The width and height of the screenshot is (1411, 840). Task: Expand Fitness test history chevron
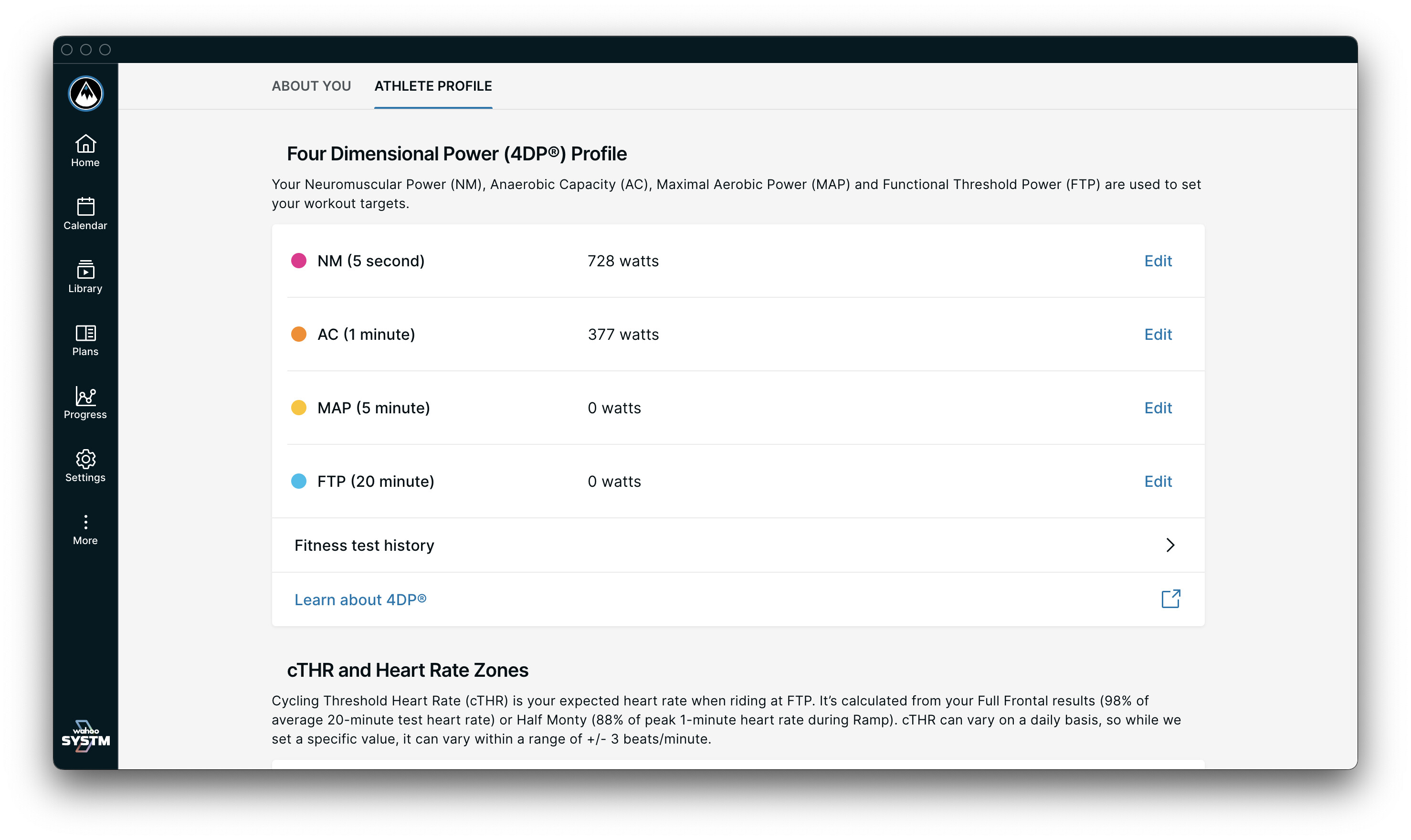pos(1170,545)
